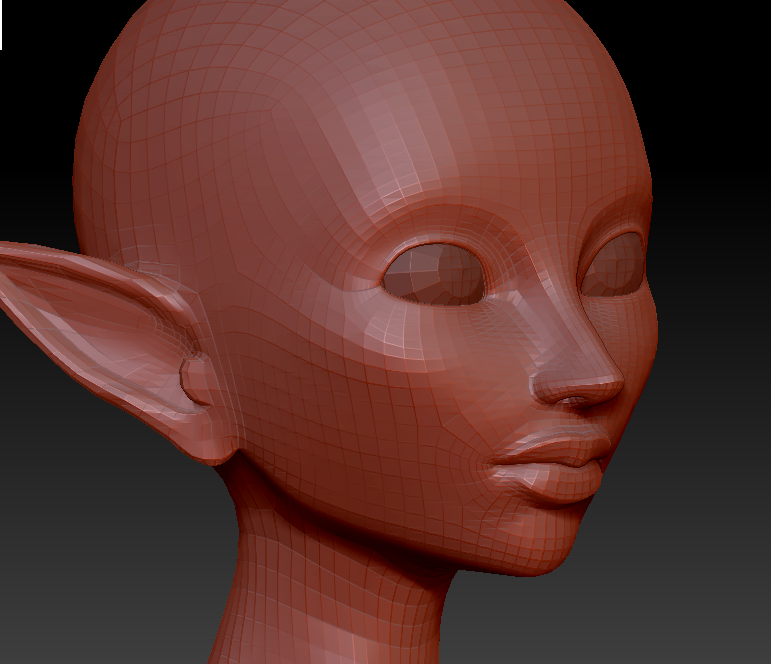Click the model's pointed elf ear
This screenshot has width=771, height=664.
pyautogui.click(x=116, y=347)
